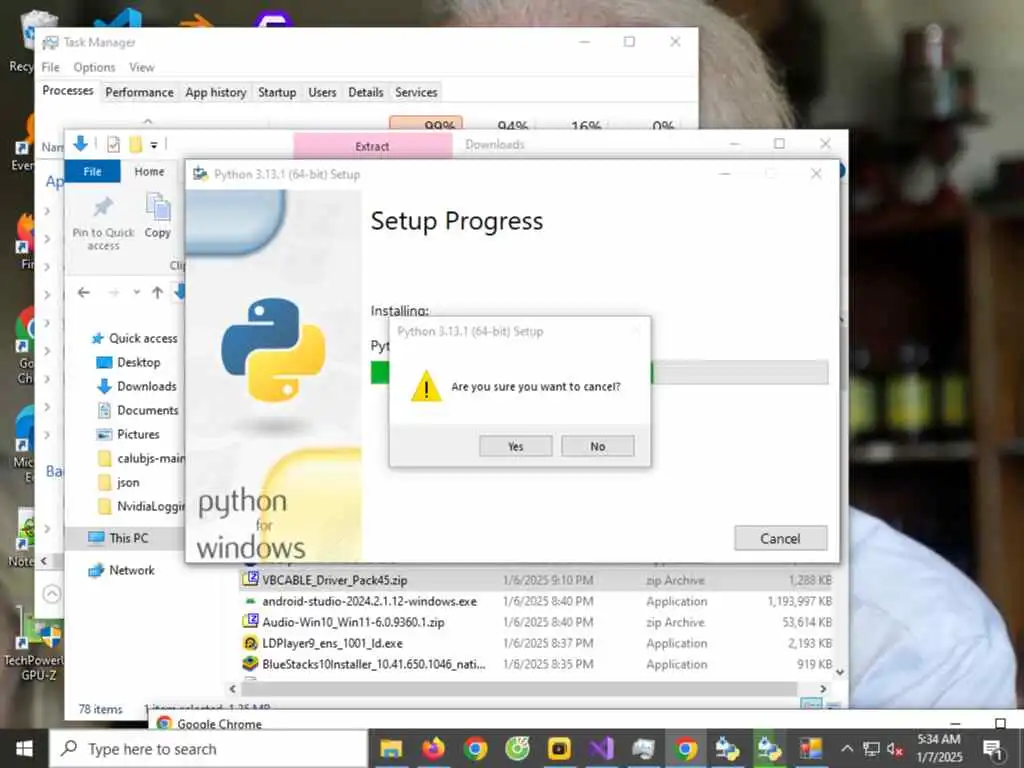Open Chrome icon beside Firefox on taskbar
1024x768 pixels.
pyautogui.click(x=475, y=748)
